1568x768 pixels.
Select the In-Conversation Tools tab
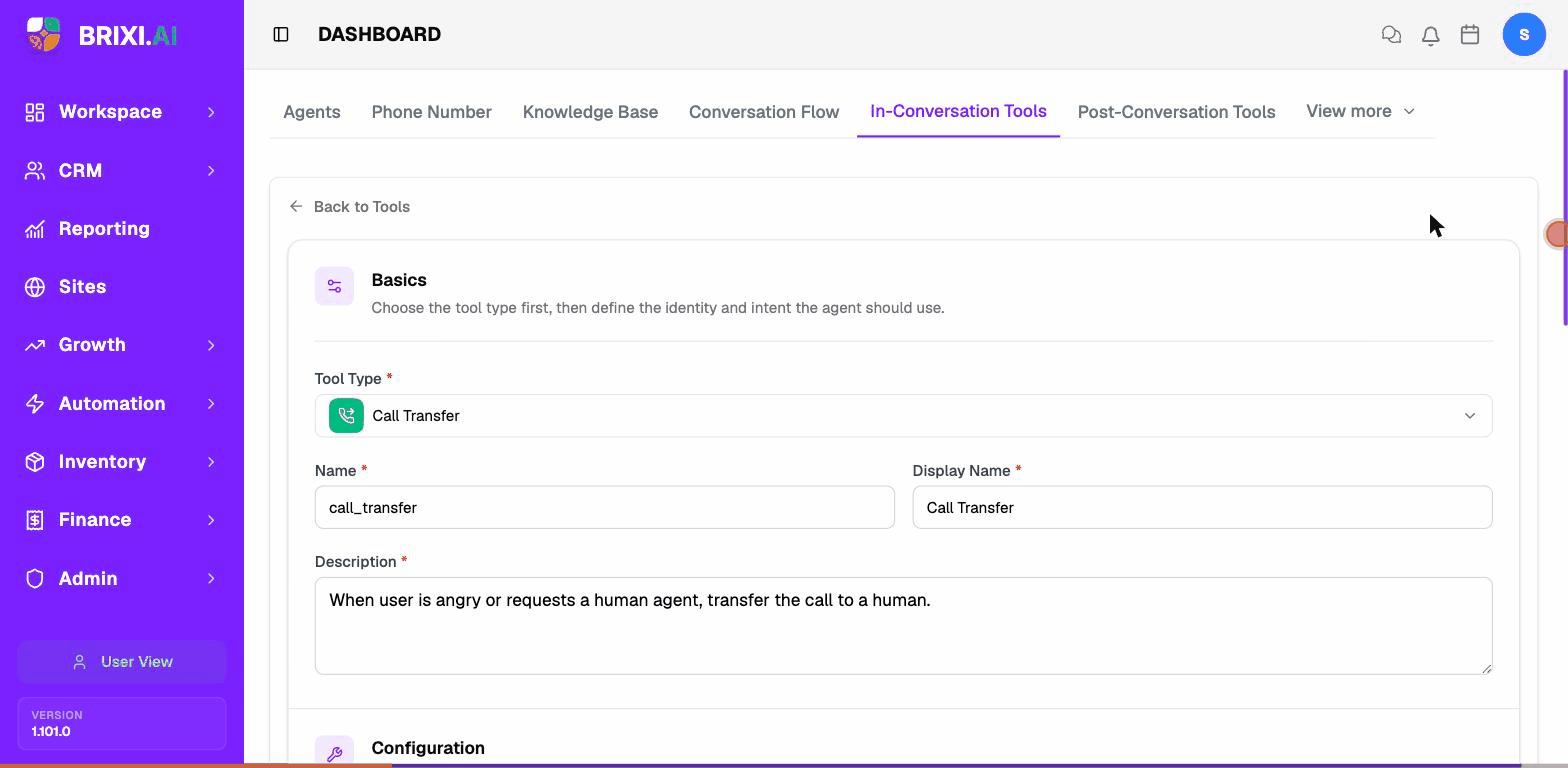click(x=958, y=111)
